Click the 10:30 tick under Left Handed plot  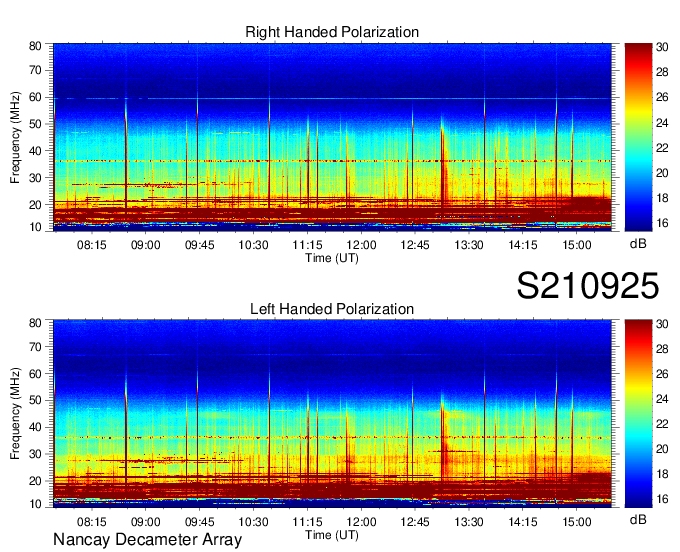coord(253,522)
